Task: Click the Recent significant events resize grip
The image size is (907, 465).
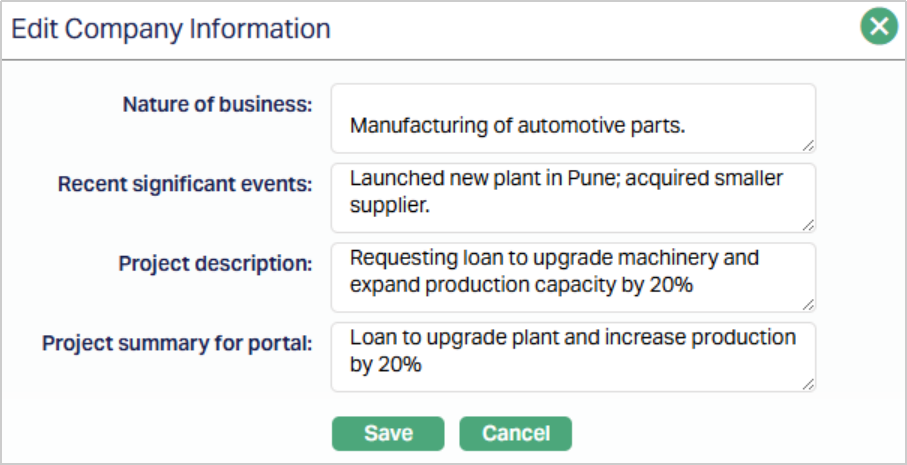Action: [x=808, y=224]
